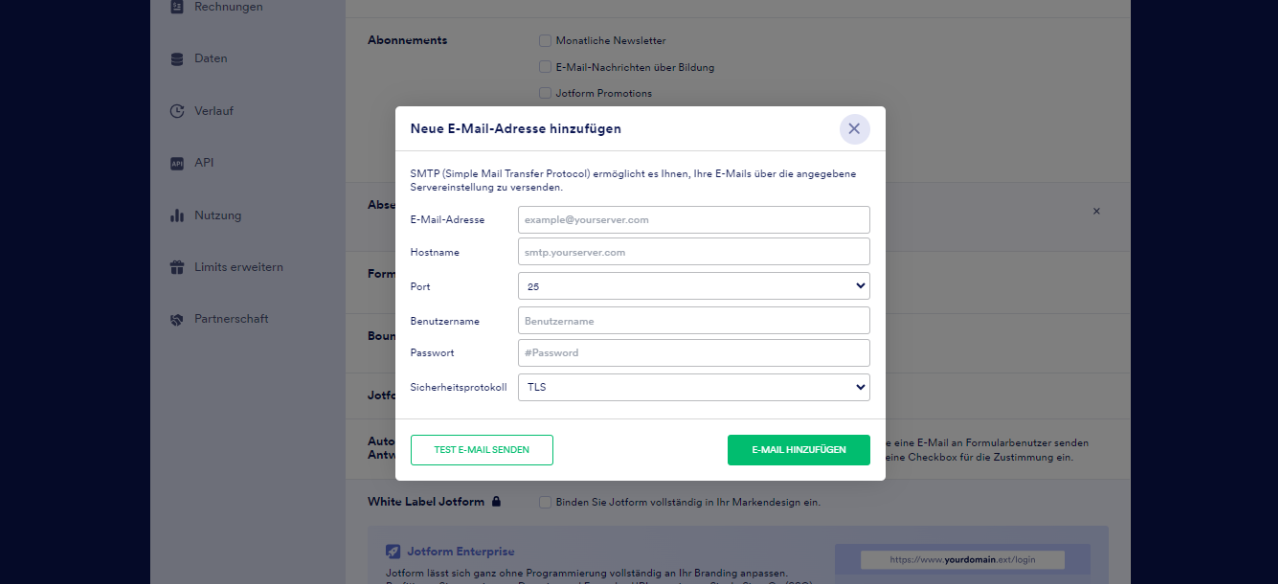Viewport: 1278px width, 584px height.
Task: Expand the Sicherheitsprotokoll dropdown
Action: 693,387
